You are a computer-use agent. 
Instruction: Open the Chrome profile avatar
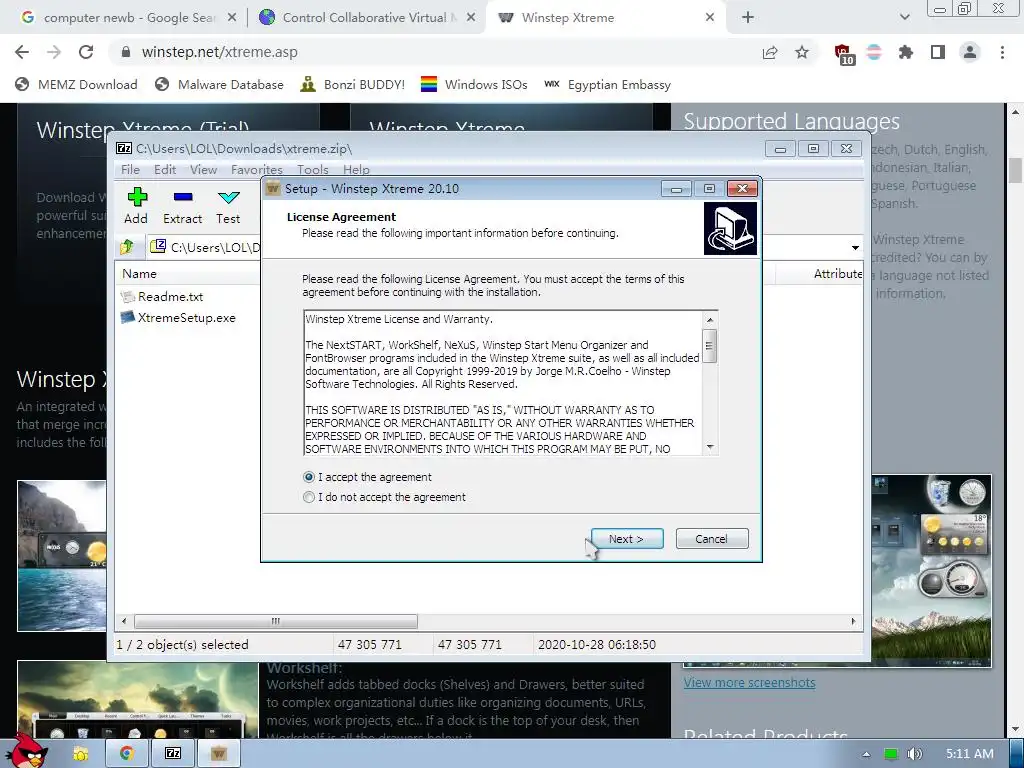tap(970, 52)
